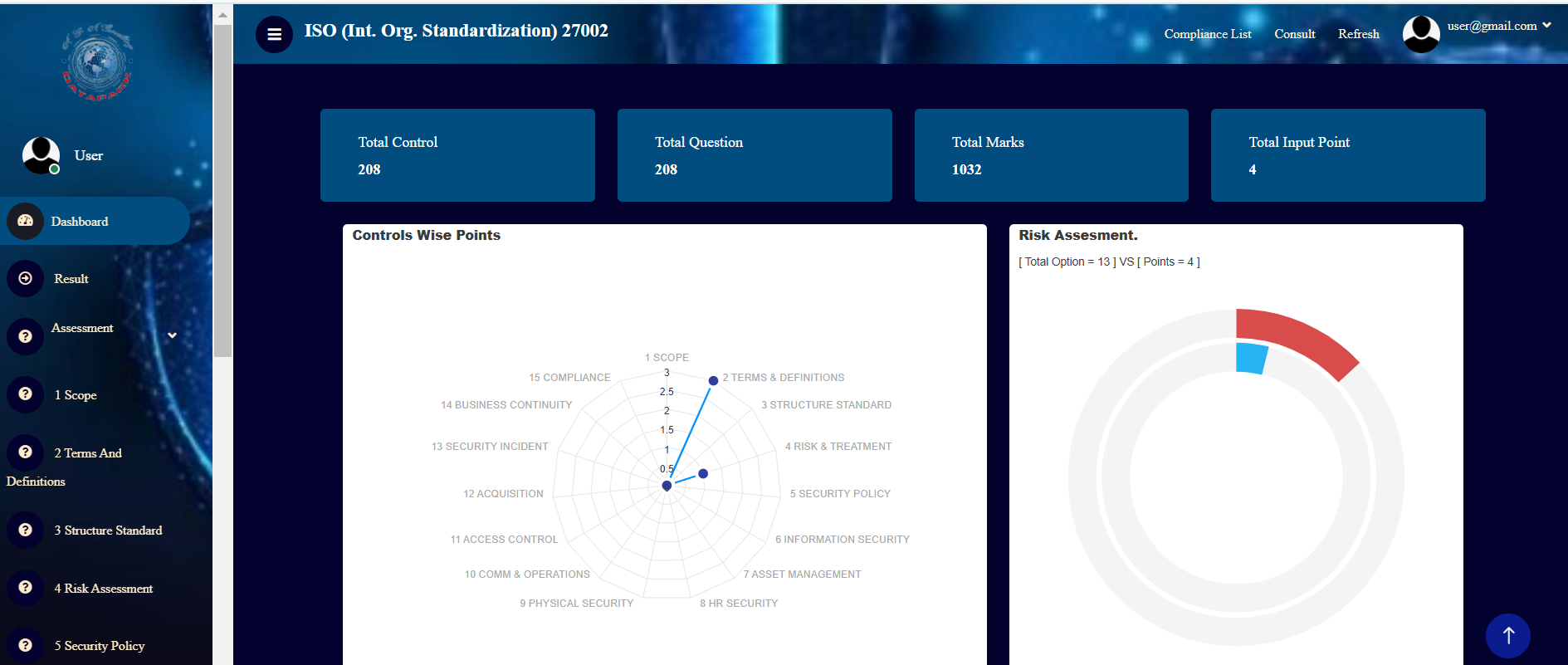Open the user@gmail.com account dropdown
Image resolution: width=1568 pixels, height=665 pixels.
click(x=1499, y=26)
